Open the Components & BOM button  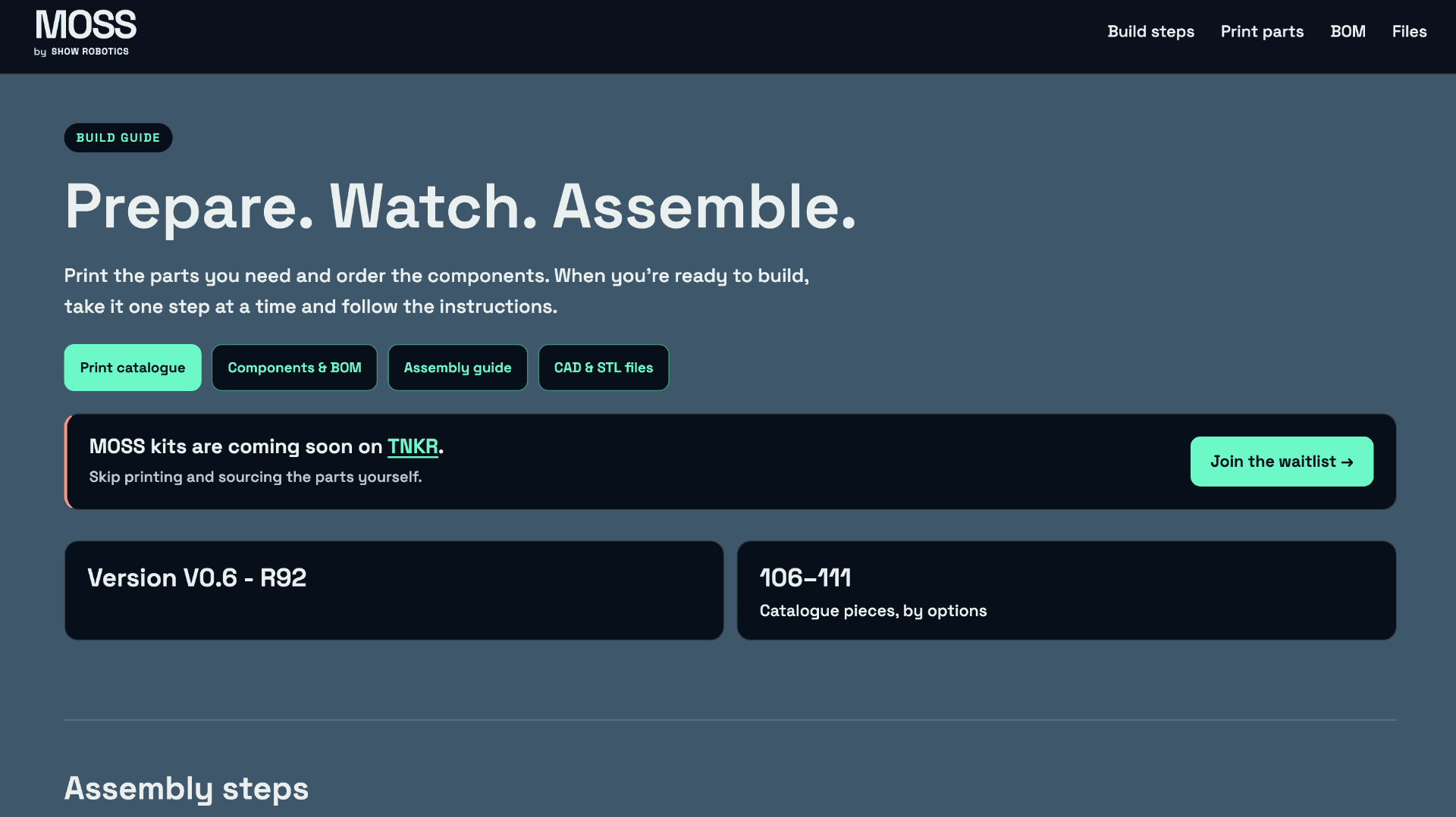point(294,368)
